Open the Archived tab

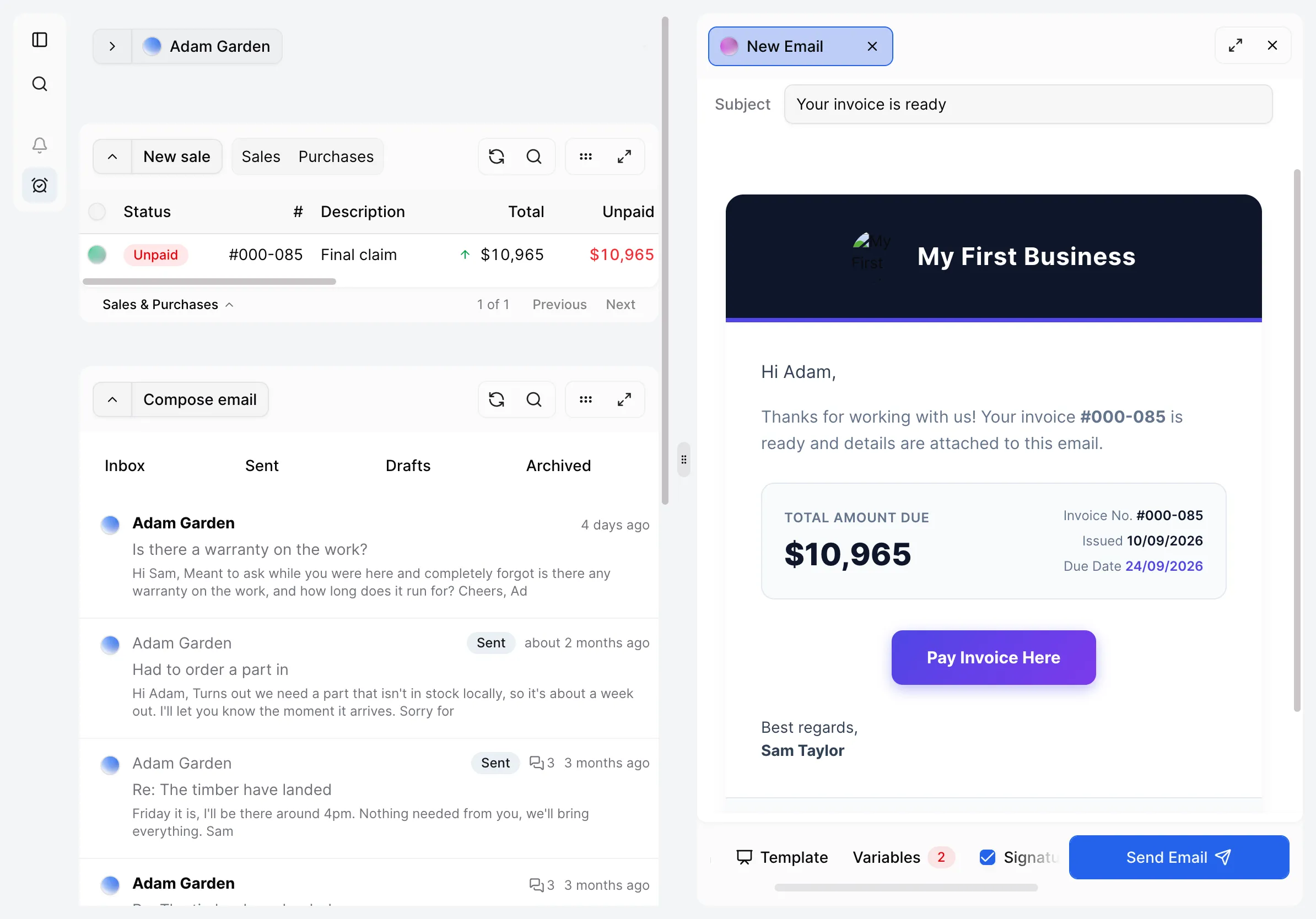click(x=558, y=465)
